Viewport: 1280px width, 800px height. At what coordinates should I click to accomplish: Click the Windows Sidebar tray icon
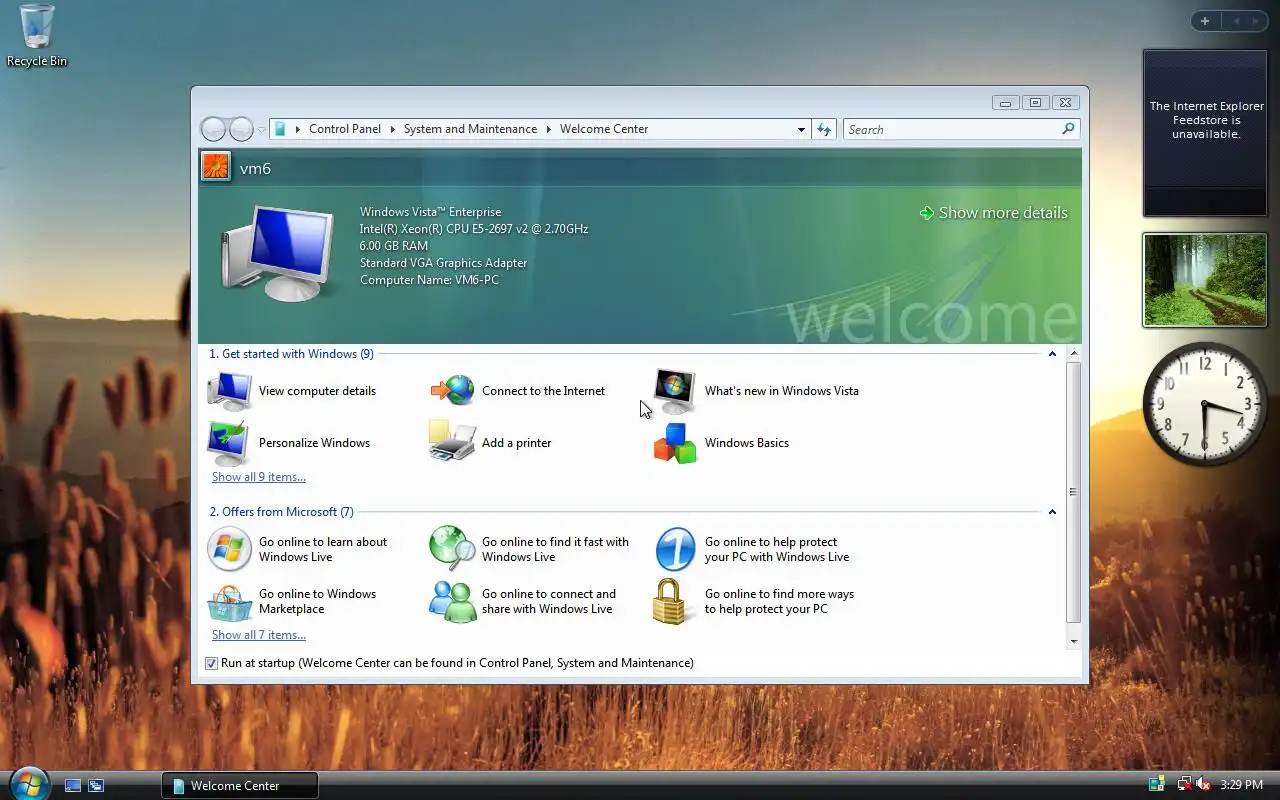[x=1157, y=785]
